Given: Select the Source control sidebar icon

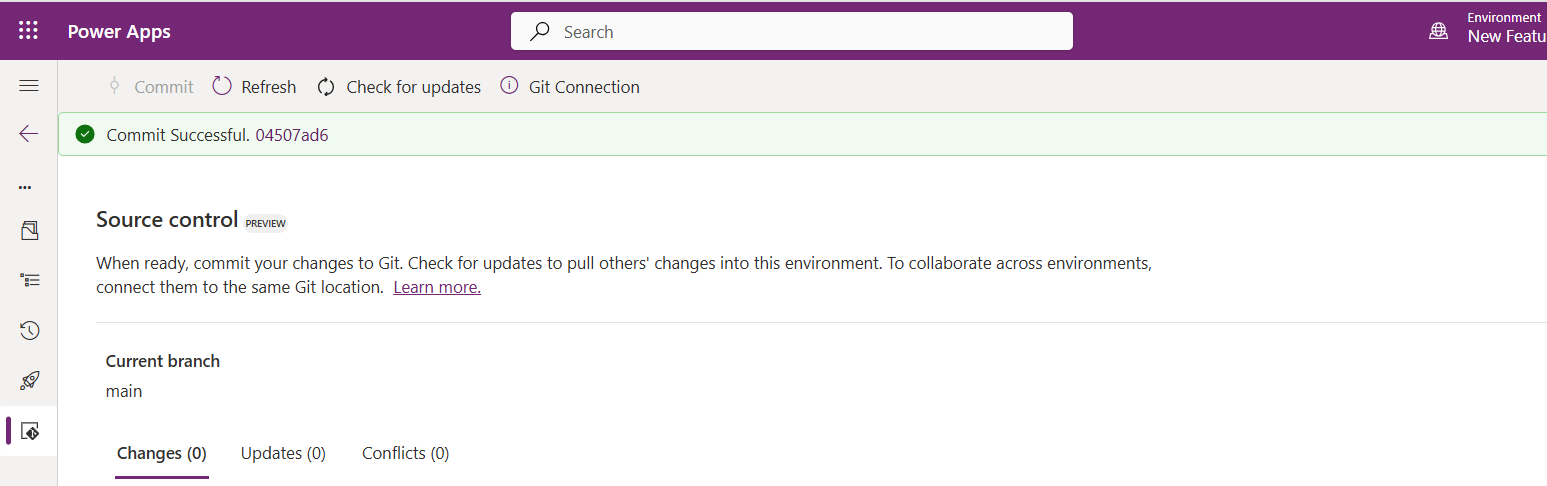Looking at the screenshot, I should tap(29, 431).
